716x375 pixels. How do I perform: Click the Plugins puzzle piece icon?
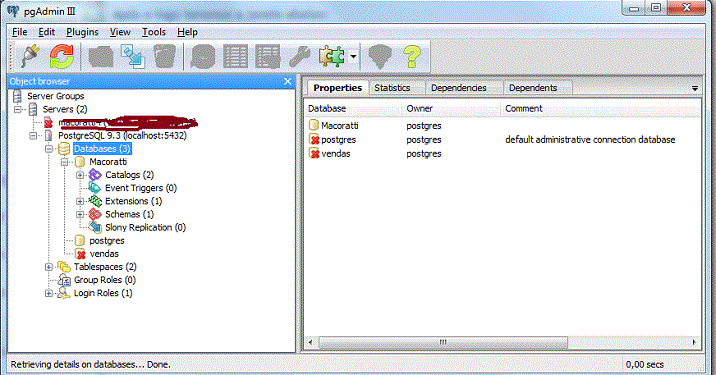tap(332, 57)
